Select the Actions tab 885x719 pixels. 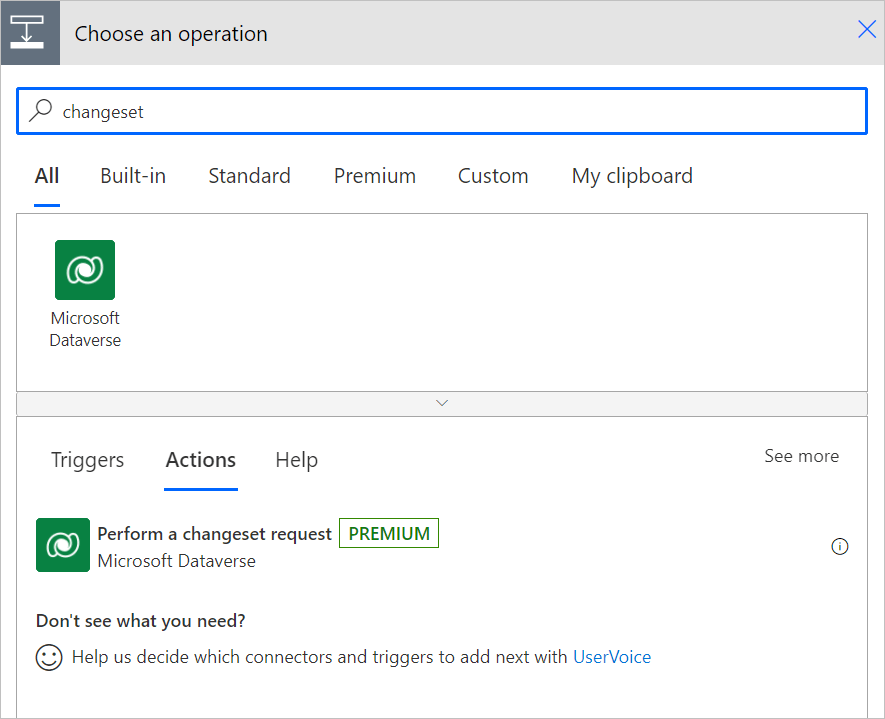tap(201, 460)
